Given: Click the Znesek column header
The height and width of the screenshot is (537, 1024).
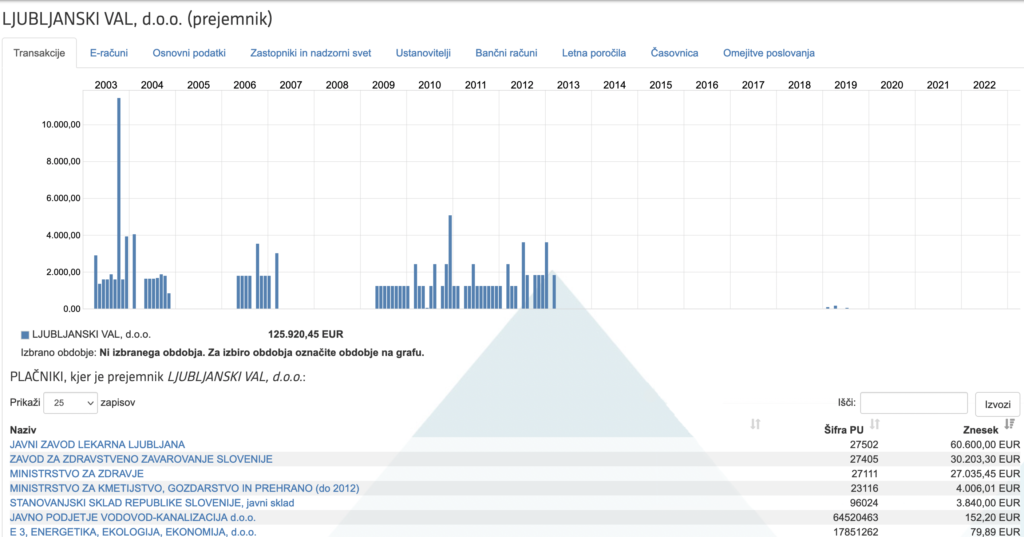Looking at the screenshot, I should click(x=981, y=430).
